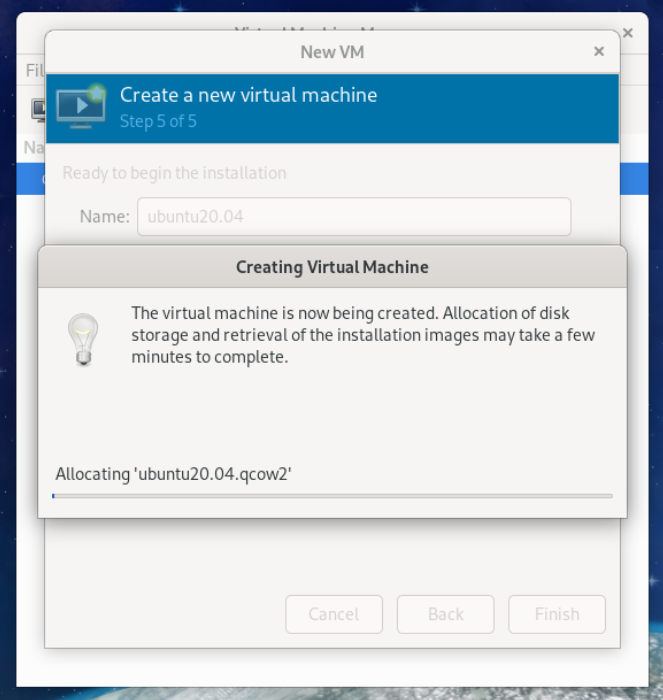Open the File menu in Virtual Machine Manager

(35, 70)
